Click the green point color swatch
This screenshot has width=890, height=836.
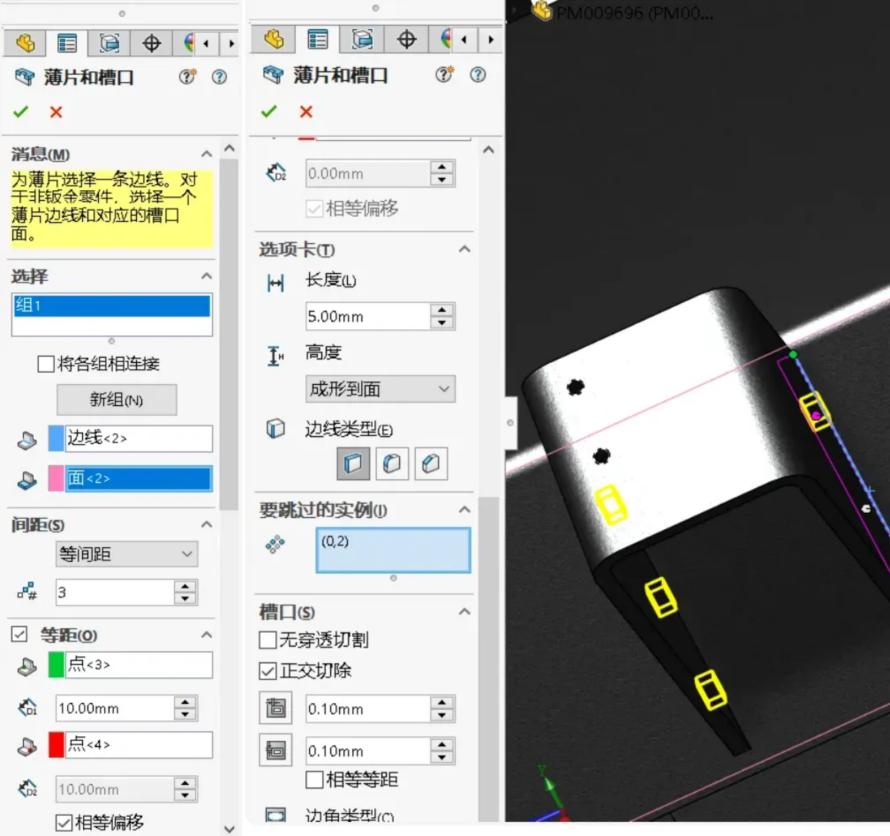pos(56,665)
